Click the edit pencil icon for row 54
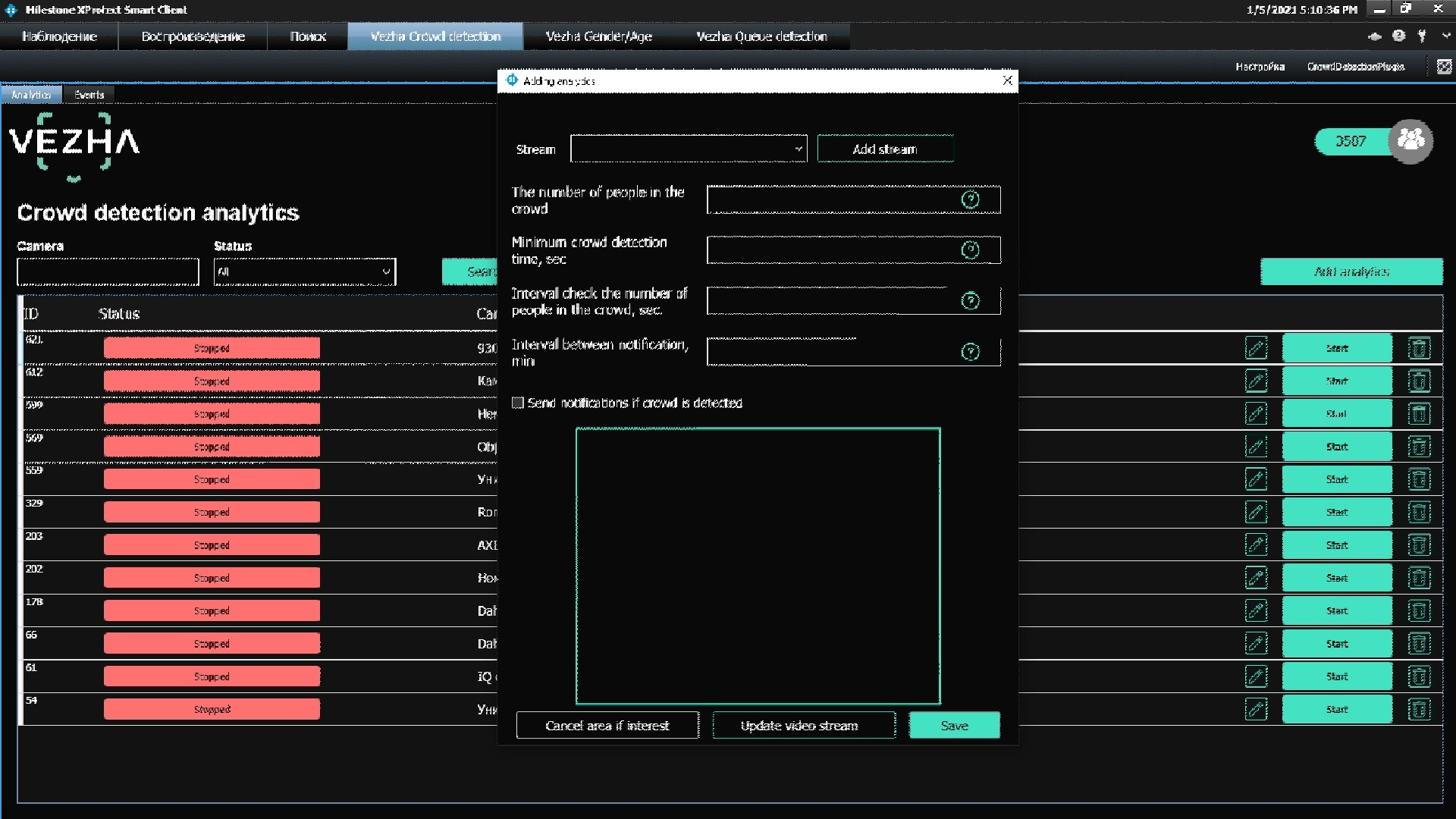The height and width of the screenshot is (819, 1456). point(1256,709)
